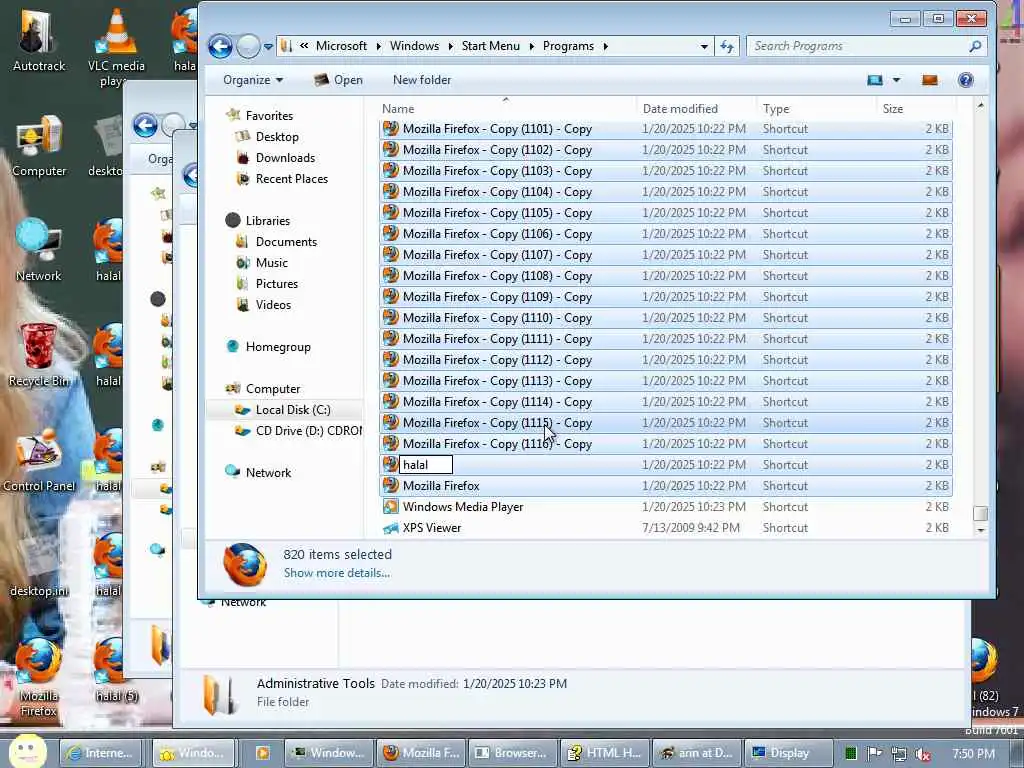Select Mozilla Firefox - Copy (1108) - Copy file
The height and width of the screenshot is (768, 1024).
(665, 276)
